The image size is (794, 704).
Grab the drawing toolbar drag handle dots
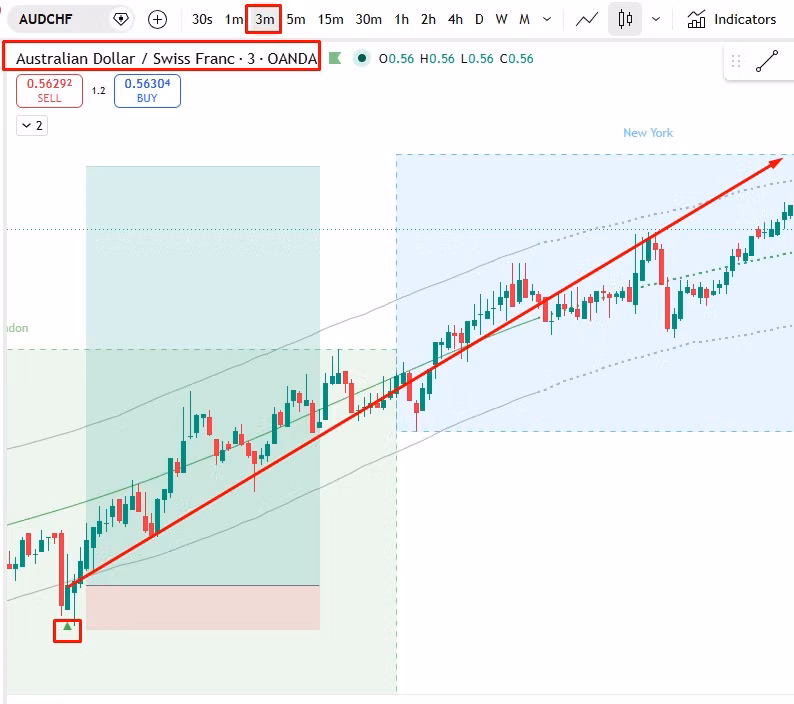(736, 61)
